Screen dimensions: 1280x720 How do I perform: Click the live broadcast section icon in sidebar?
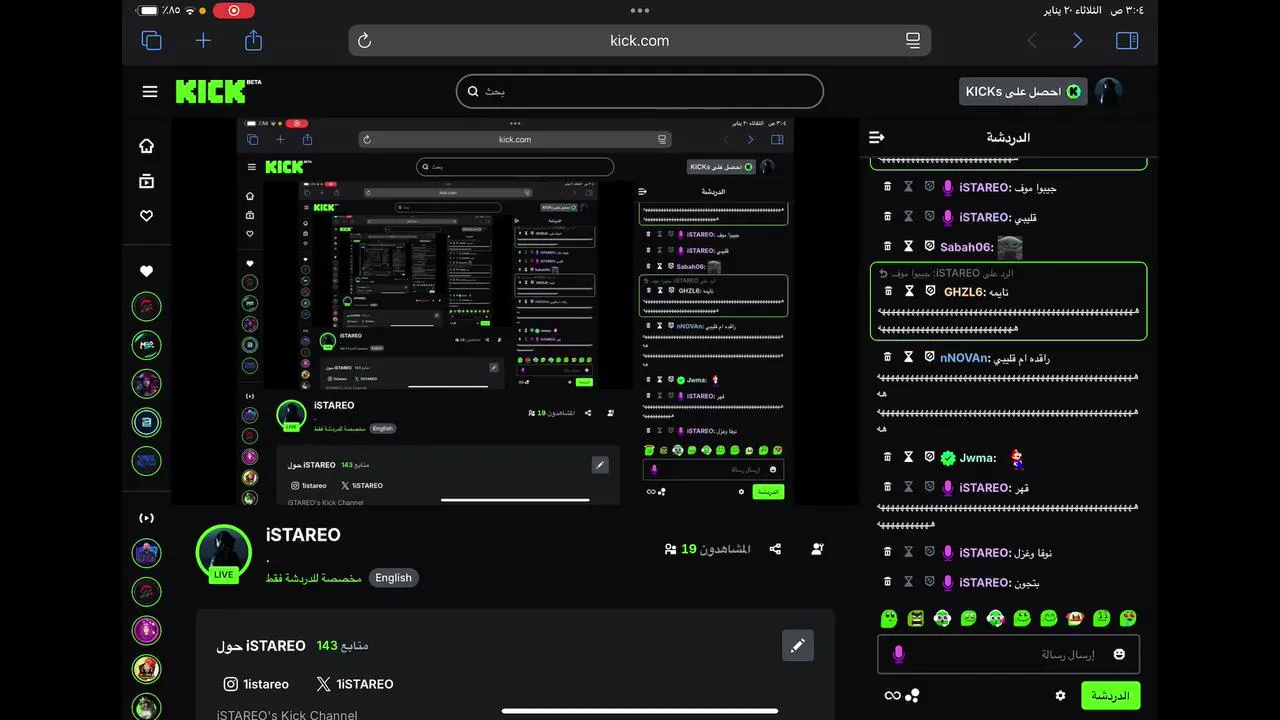tap(147, 518)
